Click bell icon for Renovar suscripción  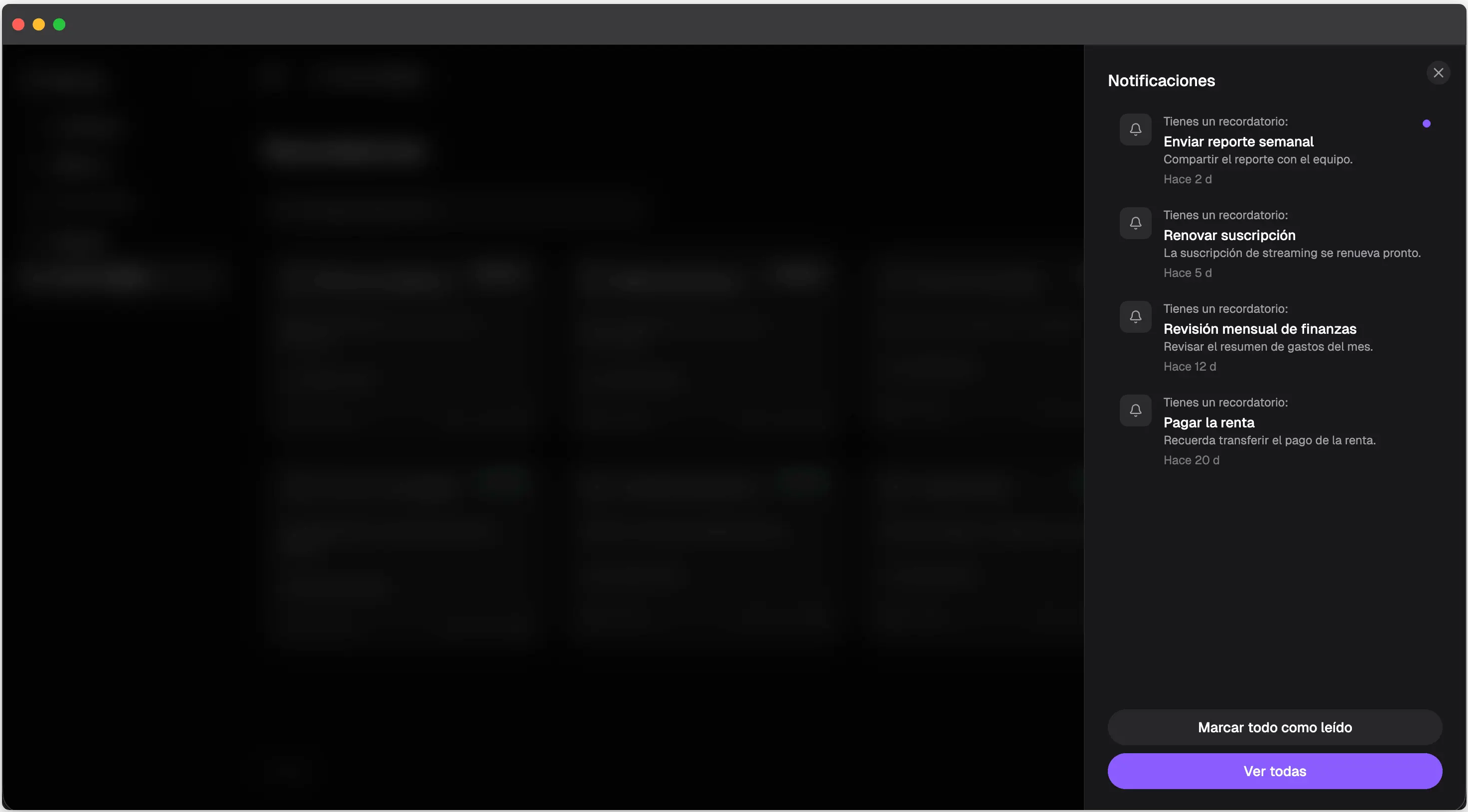(1135, 223)
